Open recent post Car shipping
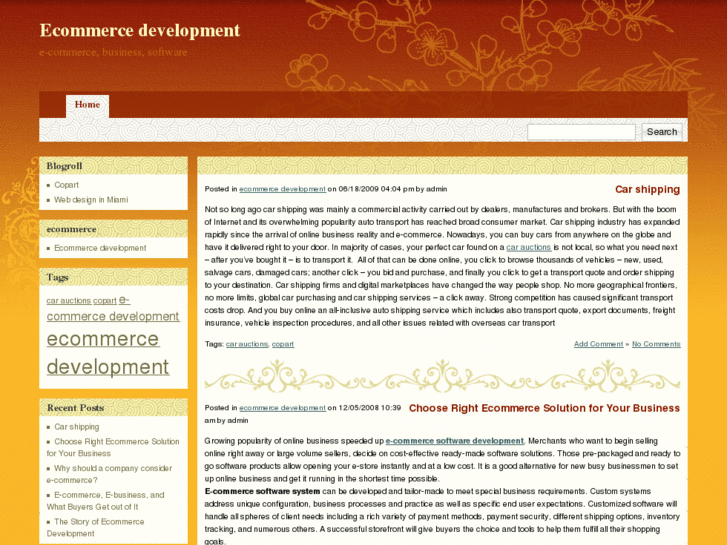Image resolution: width=727 pixels, height=545 pixels. click(x=77, y=427)
